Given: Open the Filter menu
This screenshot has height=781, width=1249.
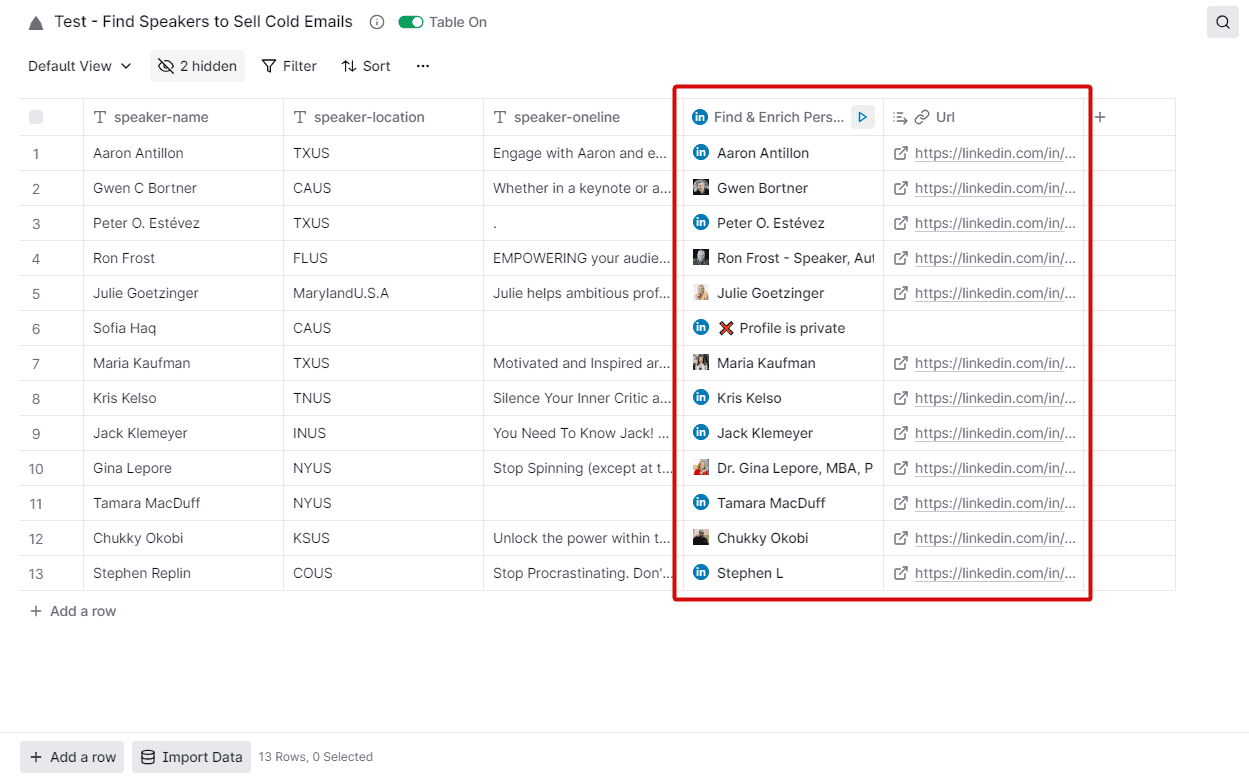Looking at the screenshot, I should [x=289, y=66].
